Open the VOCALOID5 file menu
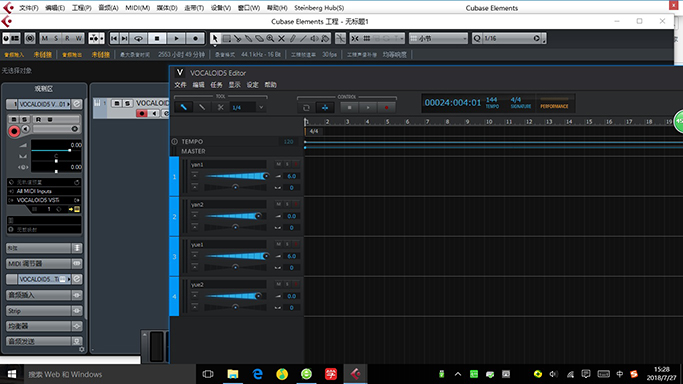The image size is (683, 384). (x=180, y=85)
